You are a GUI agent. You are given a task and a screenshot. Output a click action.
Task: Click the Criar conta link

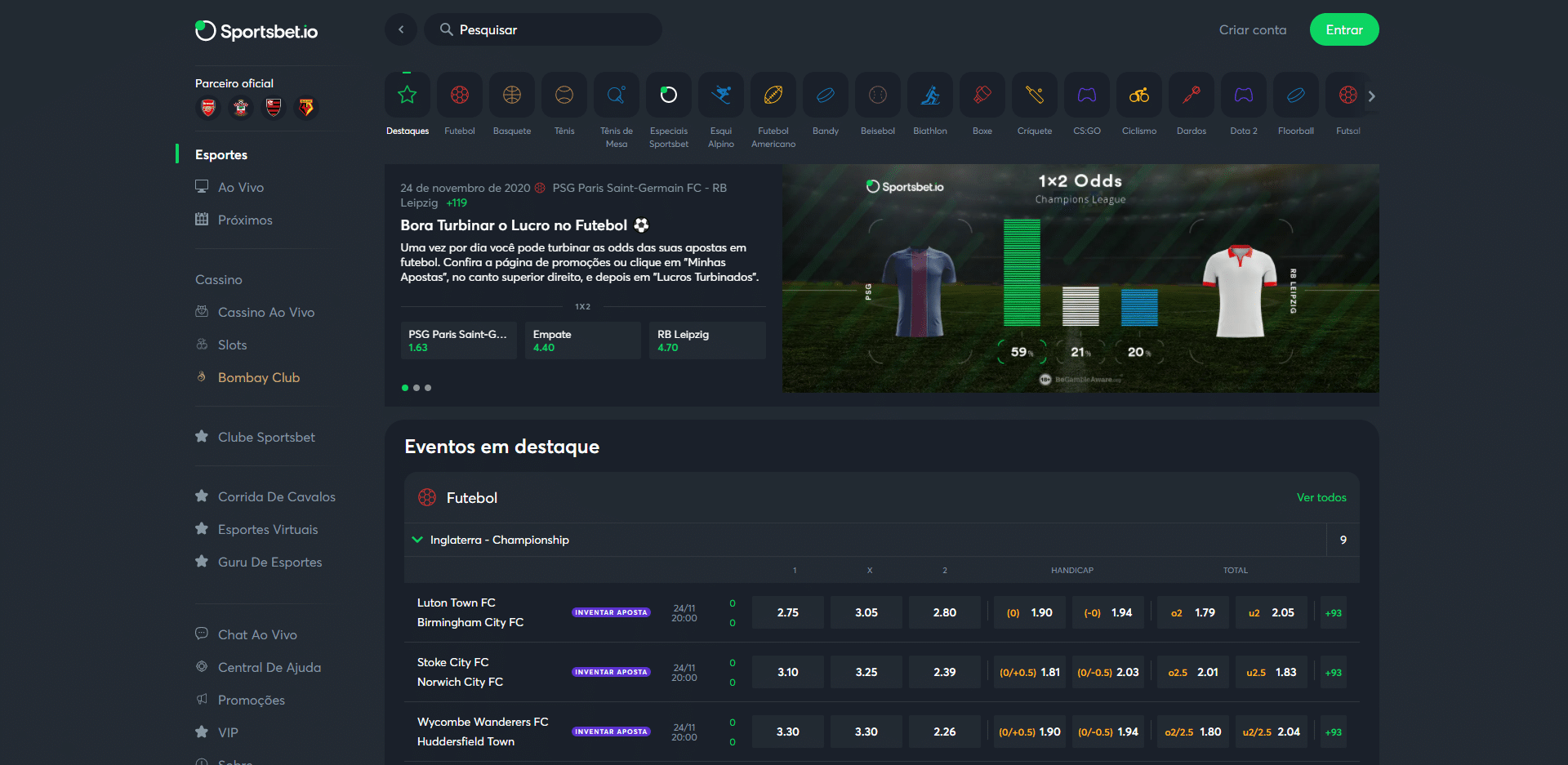pos(1253,29)
